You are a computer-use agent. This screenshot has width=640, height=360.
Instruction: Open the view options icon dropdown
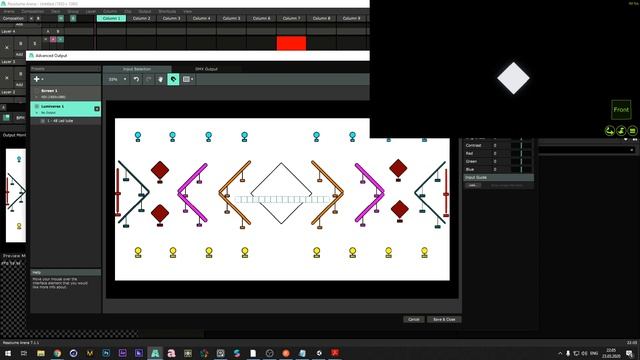pyautogui.click(x=188, y=79)
